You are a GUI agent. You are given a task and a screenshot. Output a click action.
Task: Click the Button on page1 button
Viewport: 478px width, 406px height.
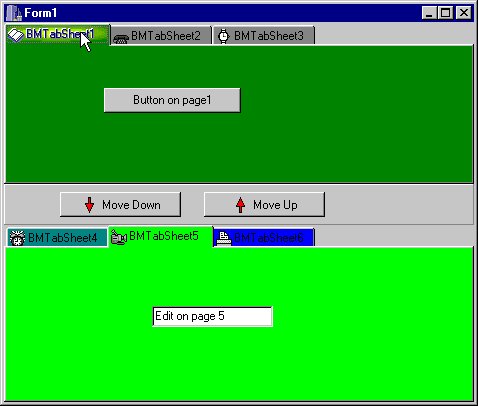pyautogui.click(x=172, y=100)
